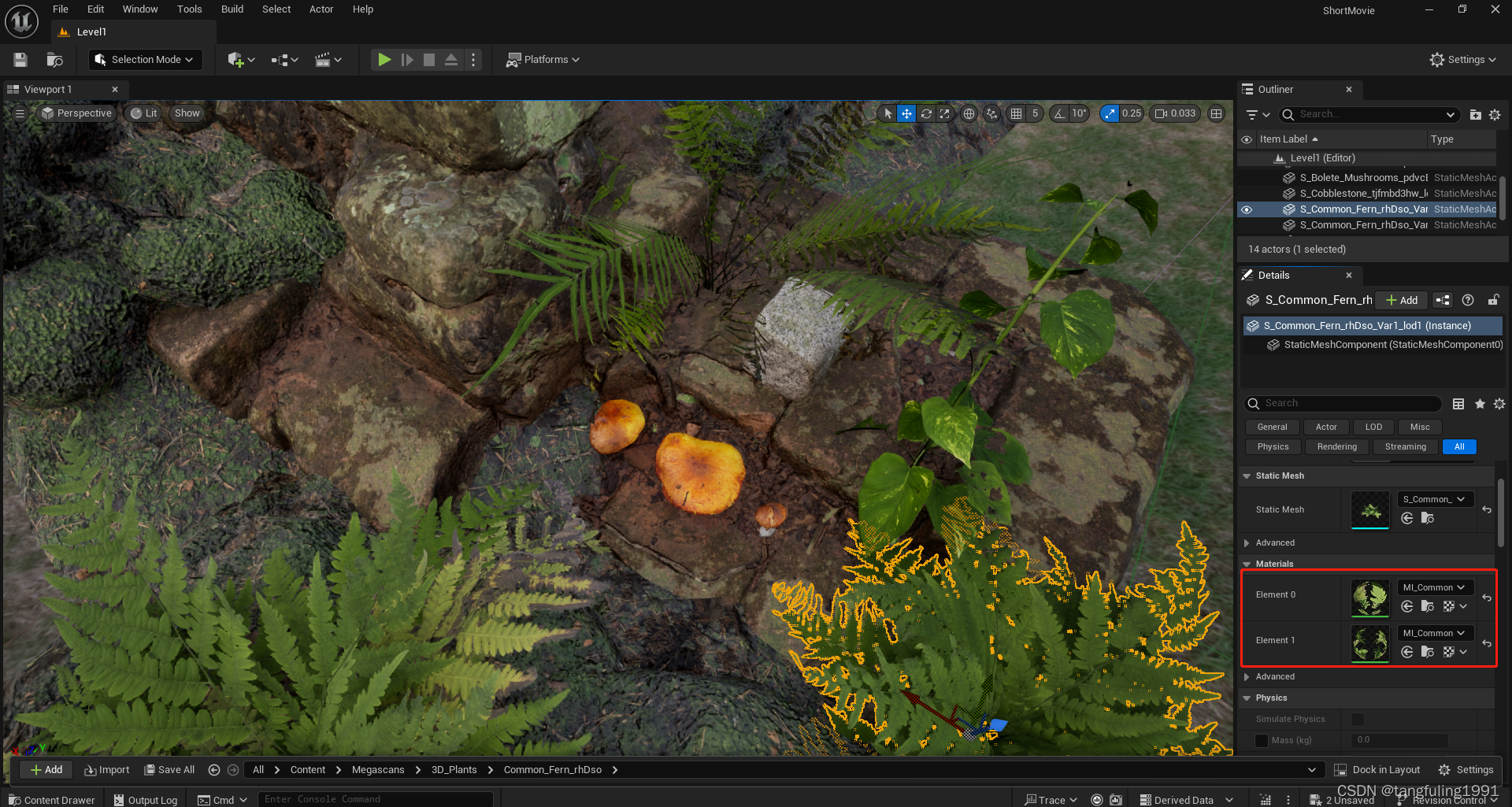Toggle scale snapping

coord(1110,113)
